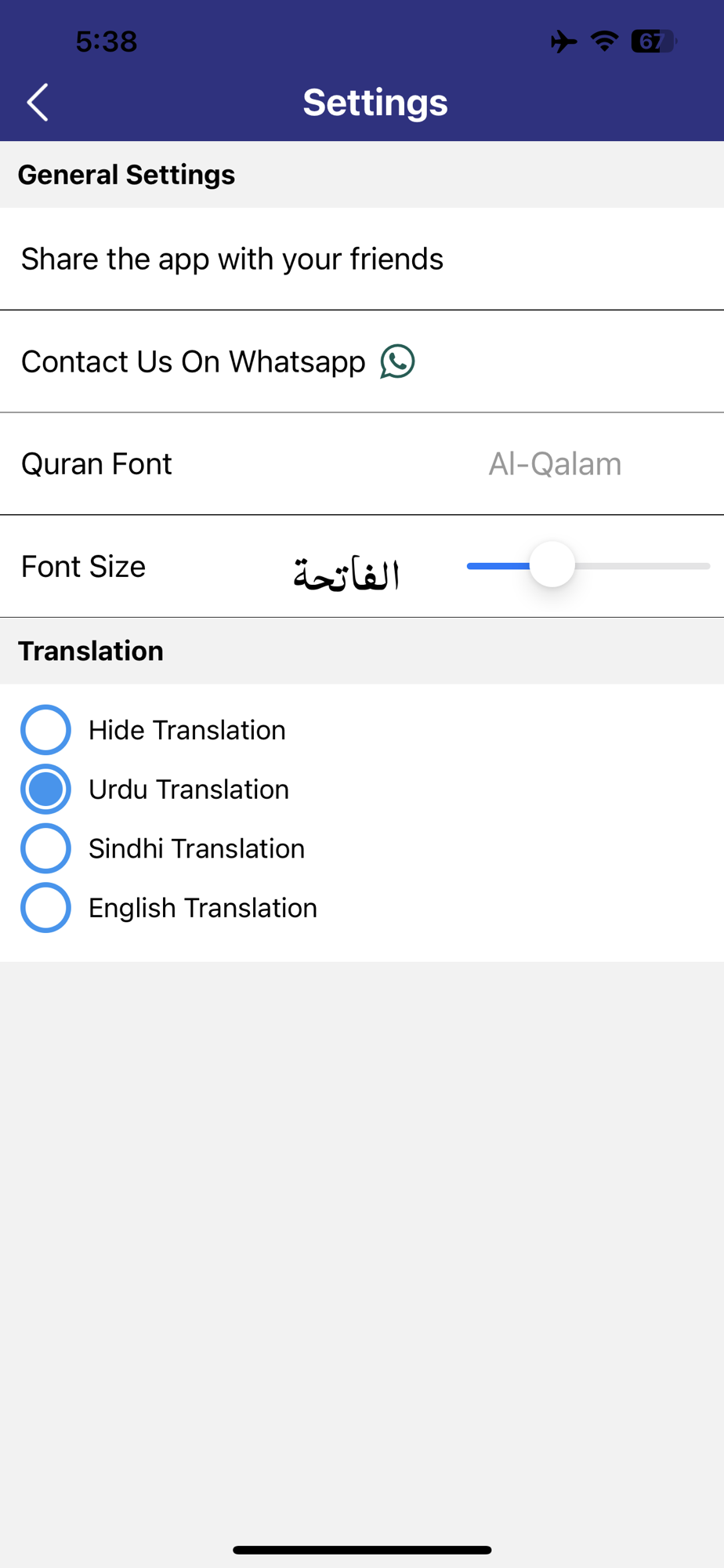Image resolution: width=724 pixels, height=1568 pixels.
Task: Tap the English Translation label text
Action: pyautogui.click(x=203, y=908)
